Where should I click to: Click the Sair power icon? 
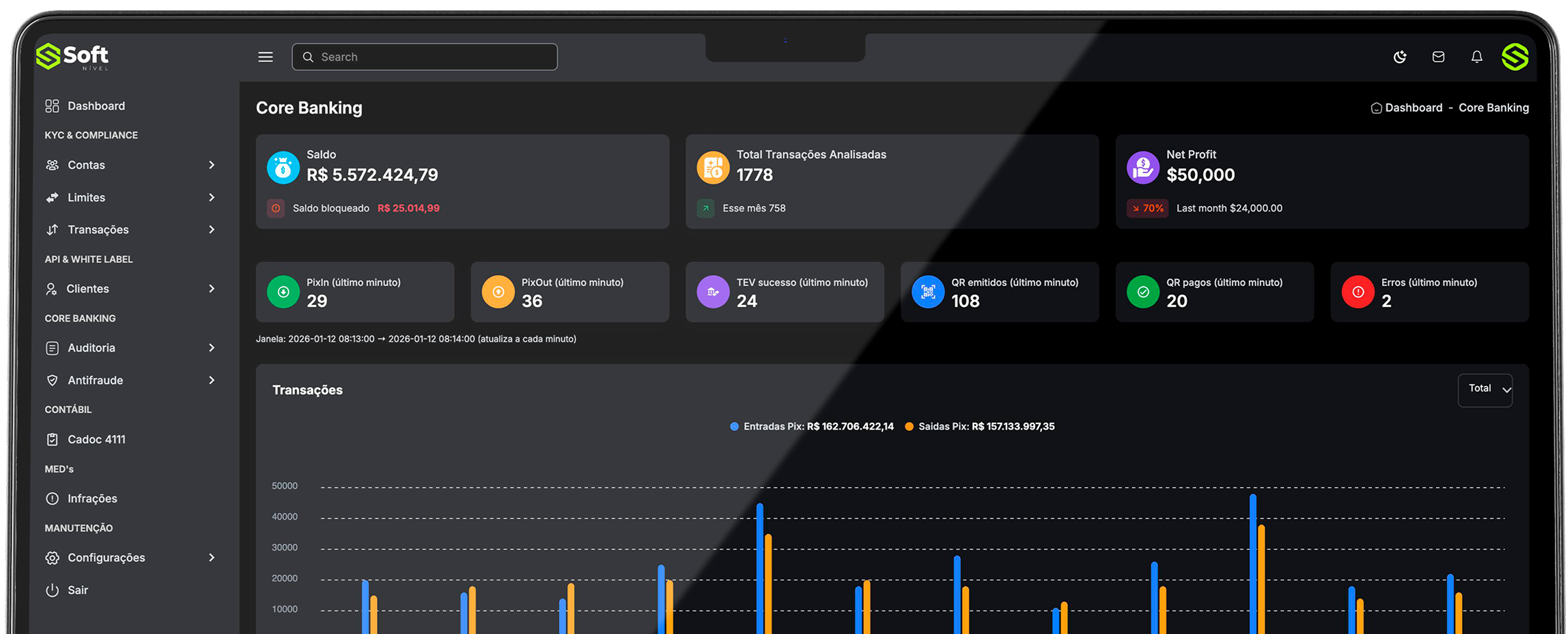53,590
